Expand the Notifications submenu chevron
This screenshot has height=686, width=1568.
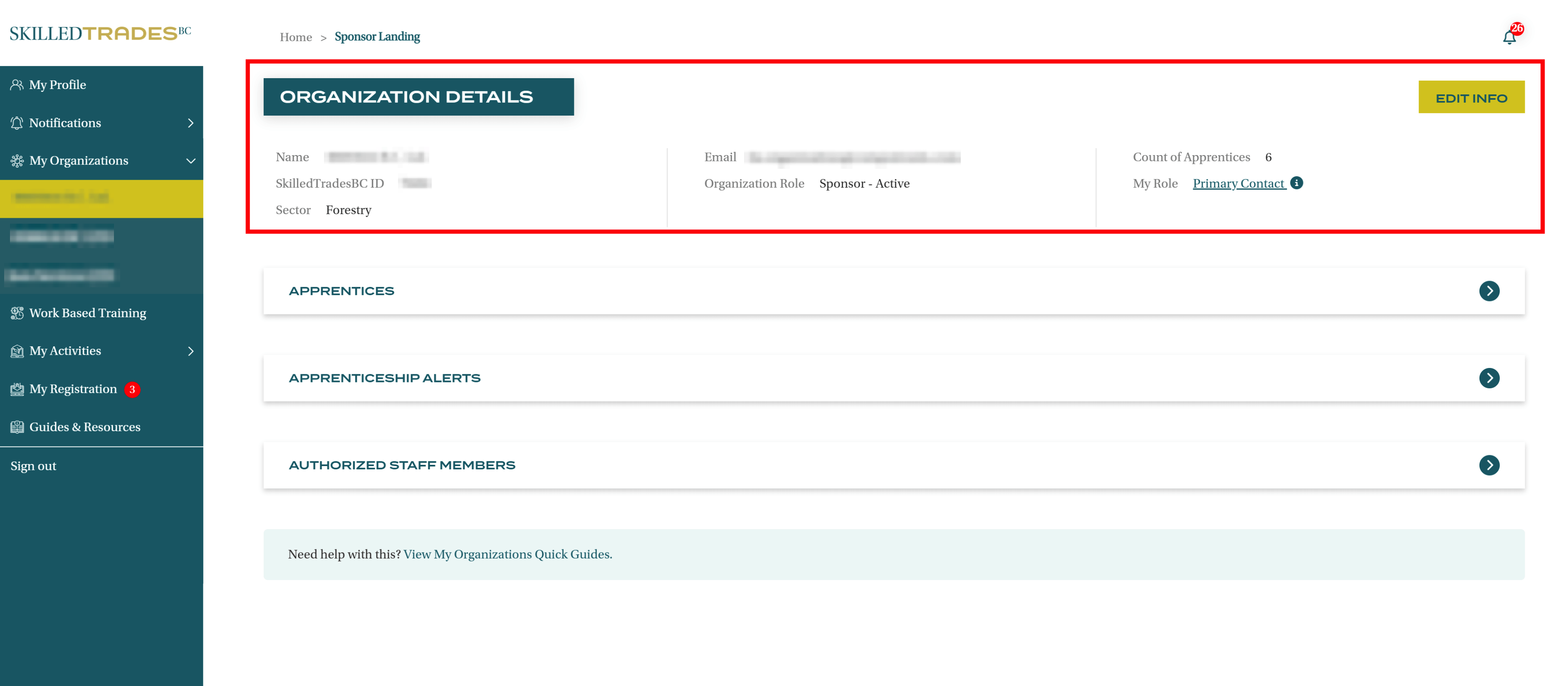[190, 123]
